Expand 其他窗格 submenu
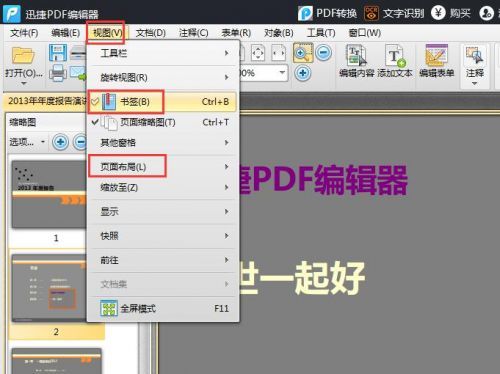This screenshot has height=374, width=500. [163, 143]
